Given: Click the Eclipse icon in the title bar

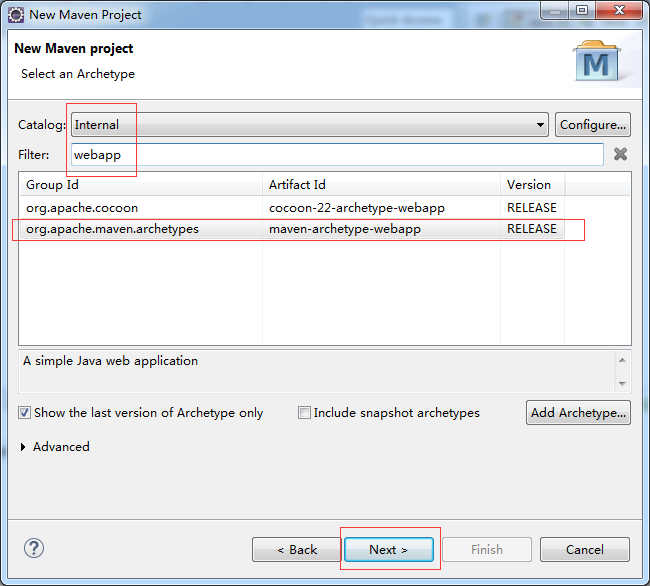Looking at the screenshot, I should [16, 15].
